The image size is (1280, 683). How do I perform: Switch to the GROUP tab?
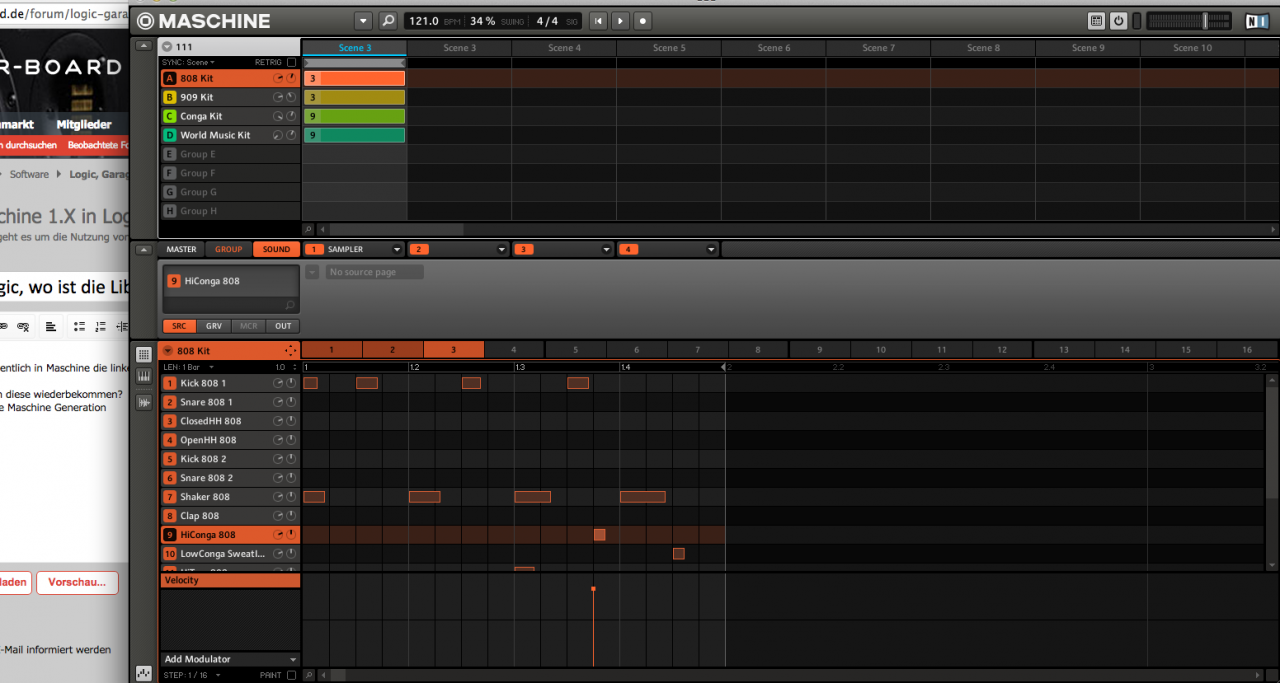(x=228, y=249)
